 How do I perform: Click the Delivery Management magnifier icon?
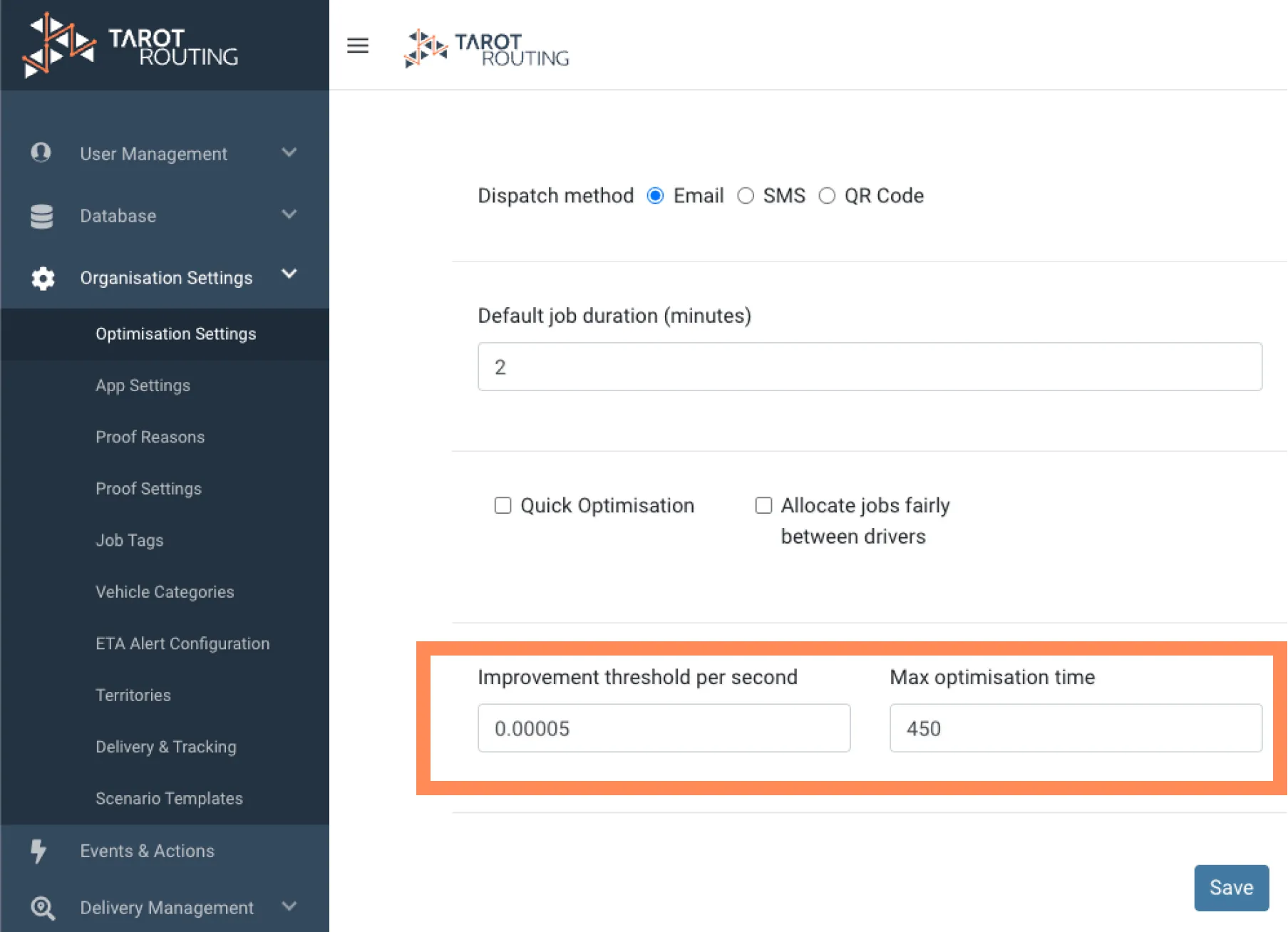pyautogui.click(x=43, y=908)
